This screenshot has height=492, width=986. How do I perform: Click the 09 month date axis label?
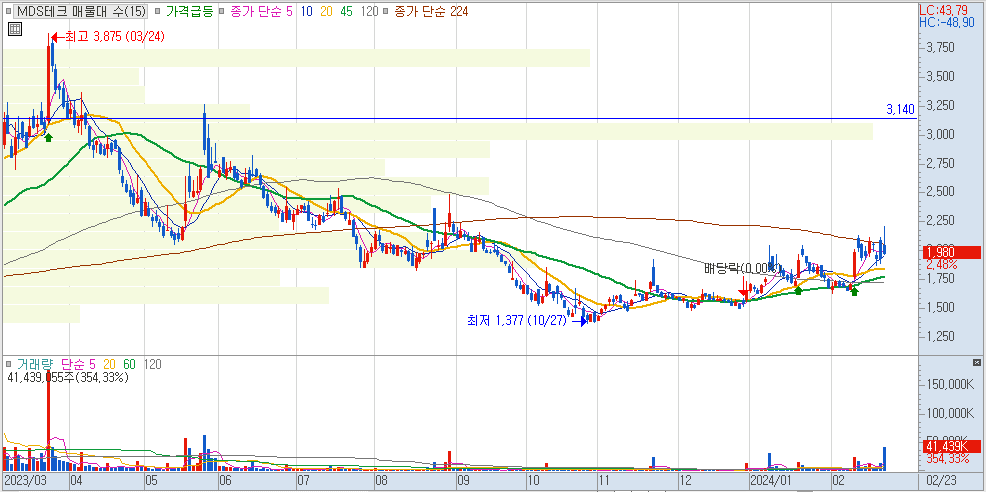pos(463,481)
